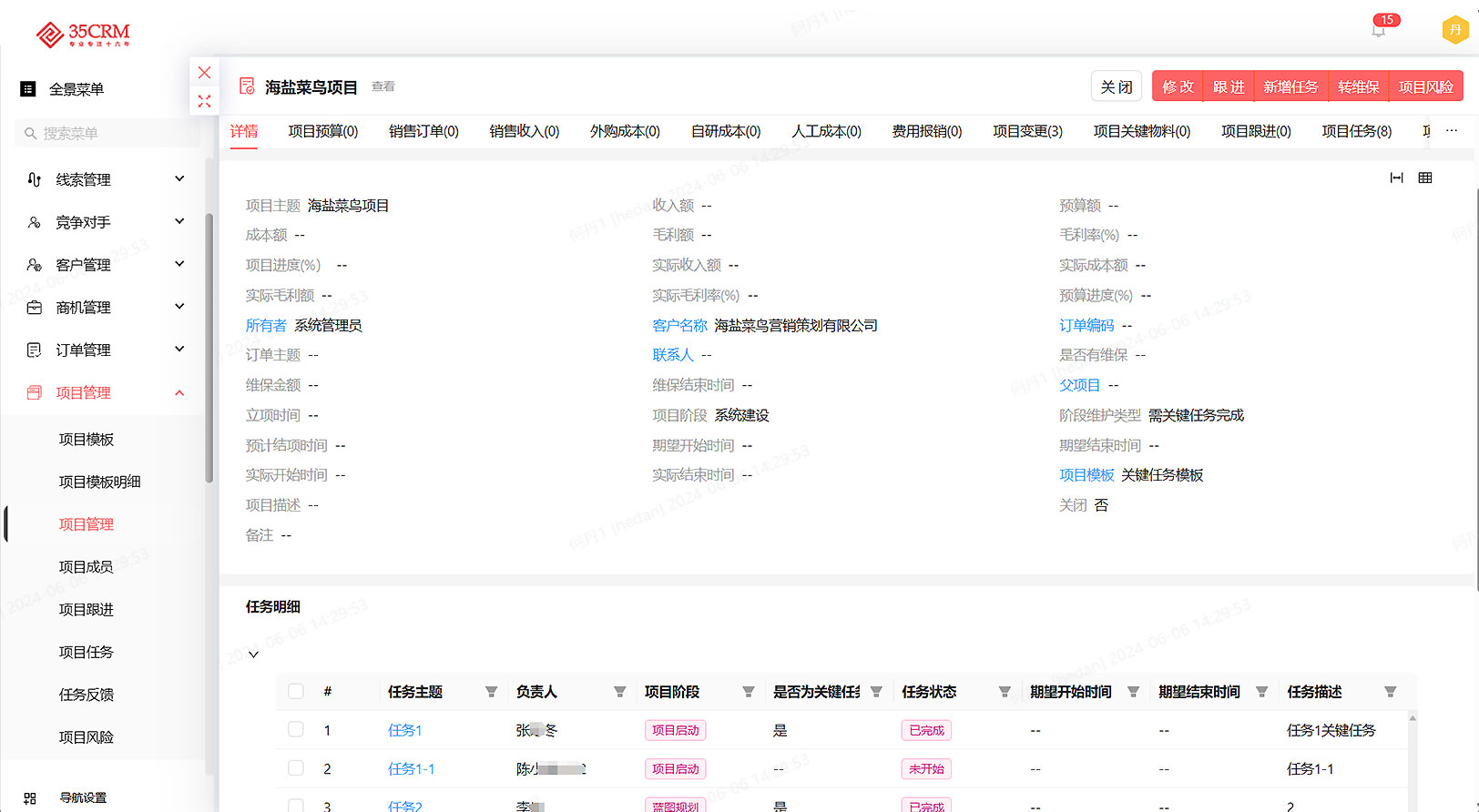Open 任务反馈 in the sidebar

[x=87, y=695]
